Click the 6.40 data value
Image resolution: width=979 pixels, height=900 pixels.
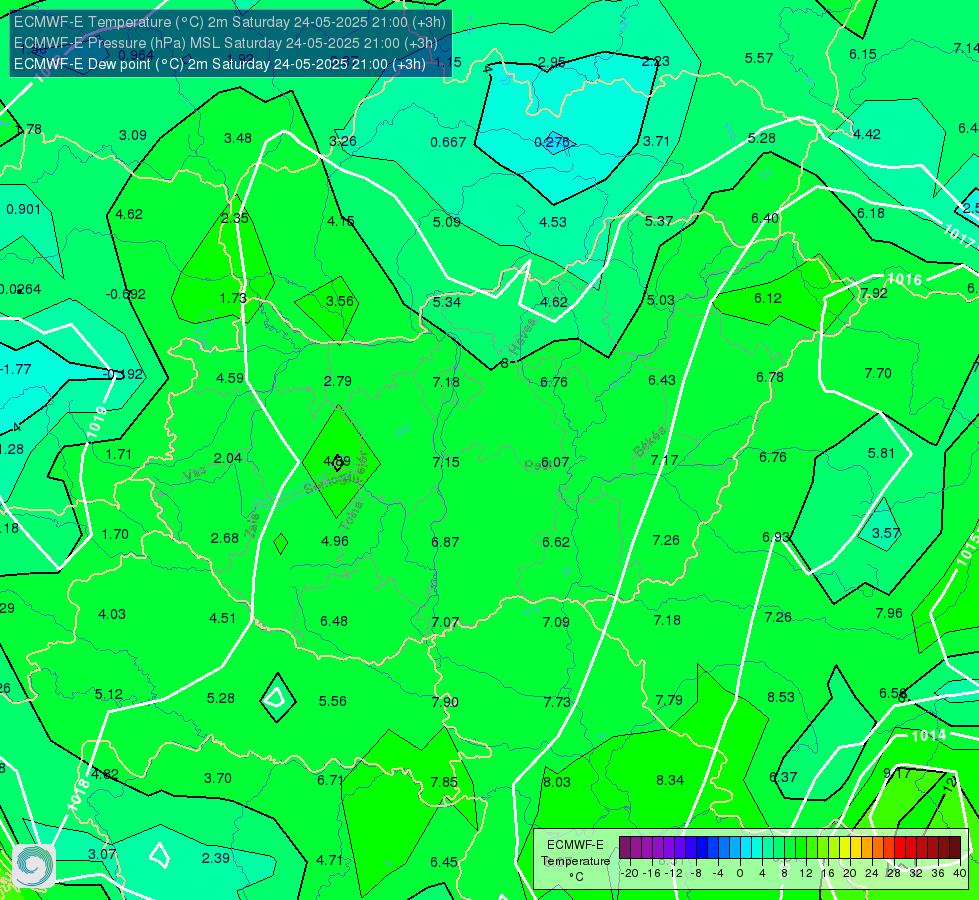coord(765,219)
